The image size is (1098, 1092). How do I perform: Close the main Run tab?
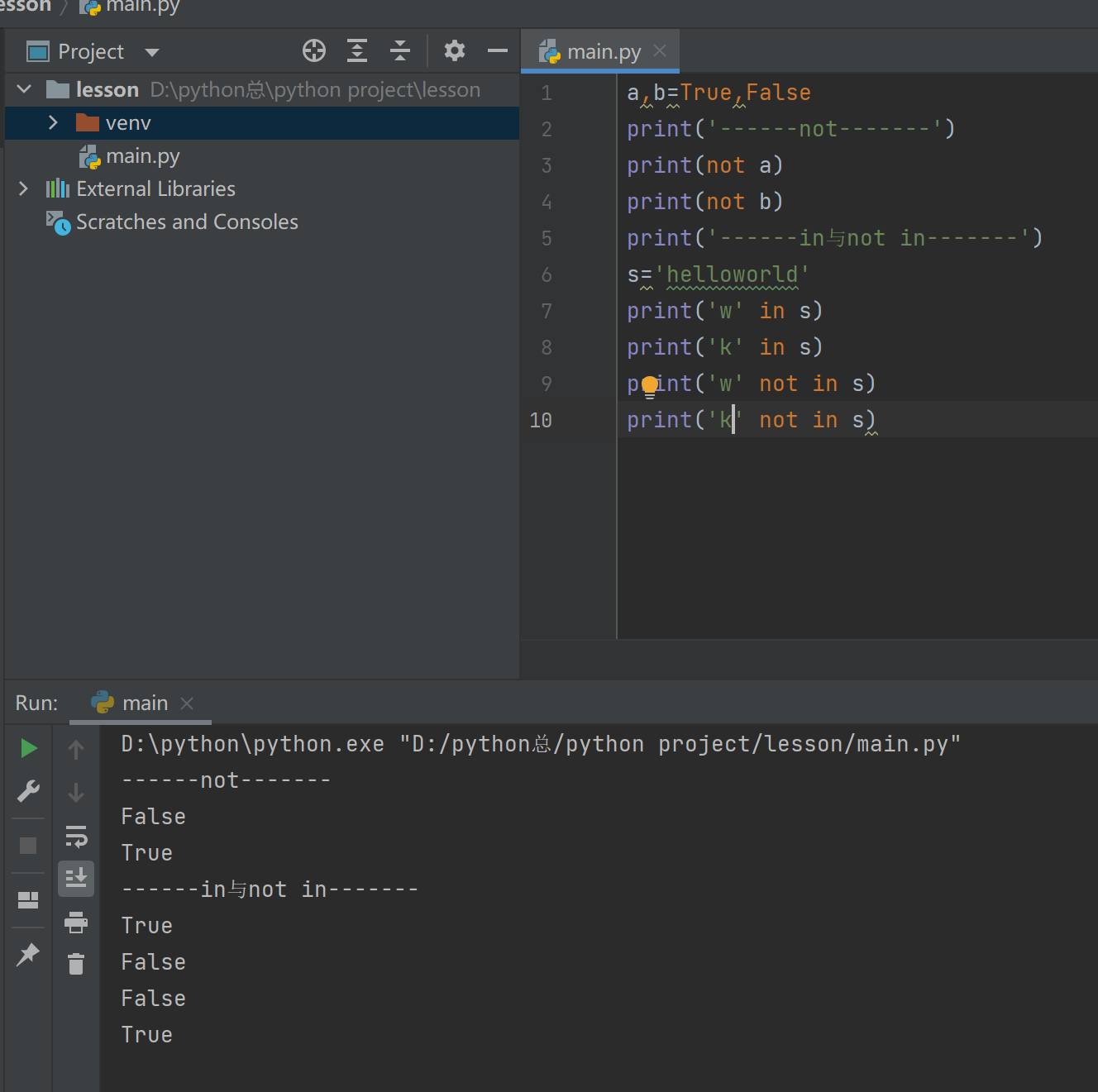pyautogui.click(x=187, y=703)
